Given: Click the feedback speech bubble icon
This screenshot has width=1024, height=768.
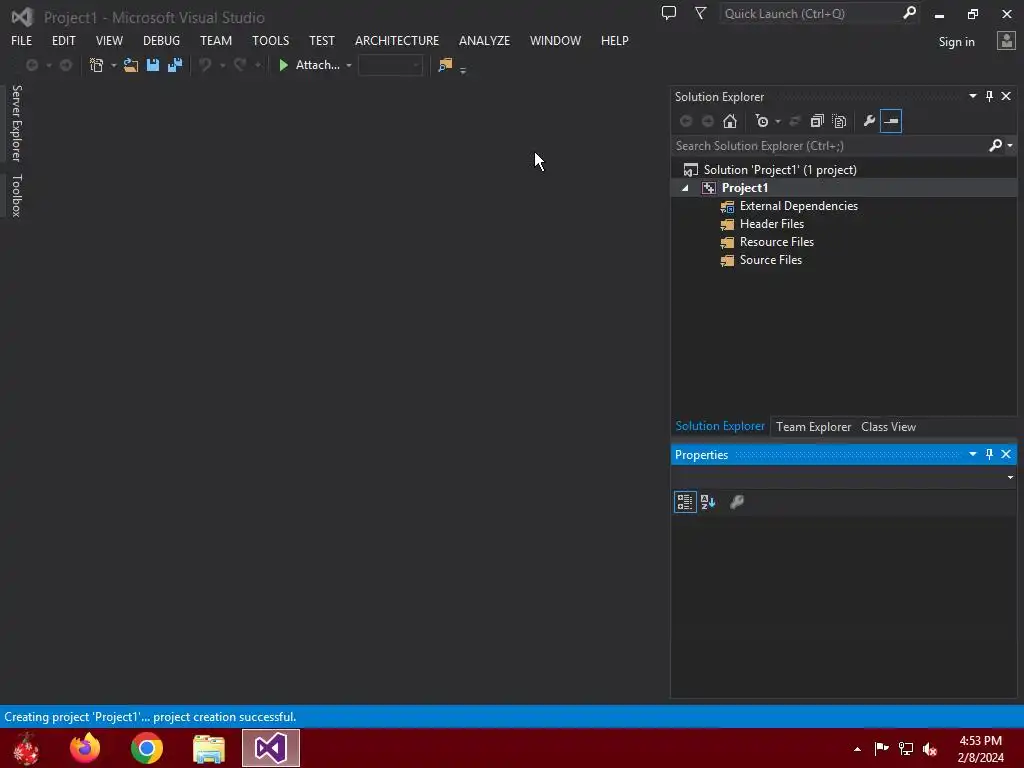Looking at the screenshot, I should [x=669, y=13].
